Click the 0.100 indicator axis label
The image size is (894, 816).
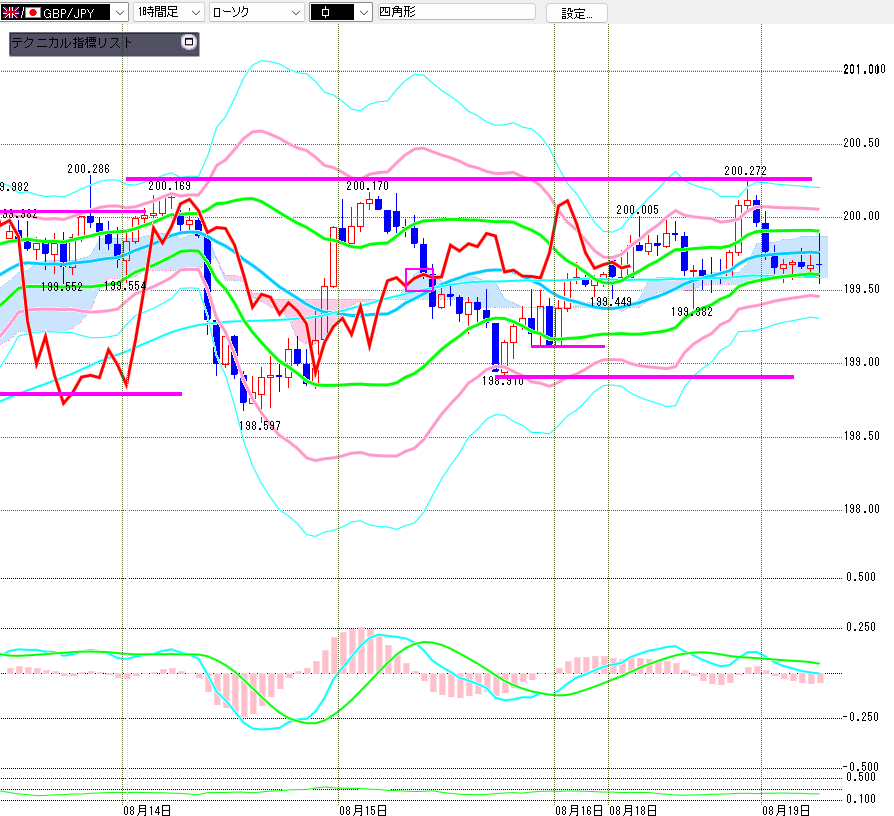pos(861,799)
